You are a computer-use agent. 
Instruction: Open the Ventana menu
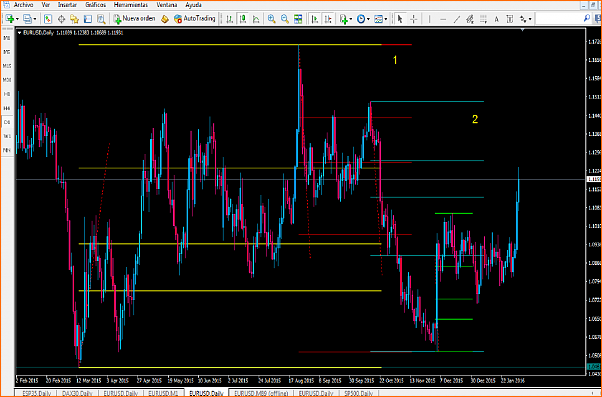167,5
